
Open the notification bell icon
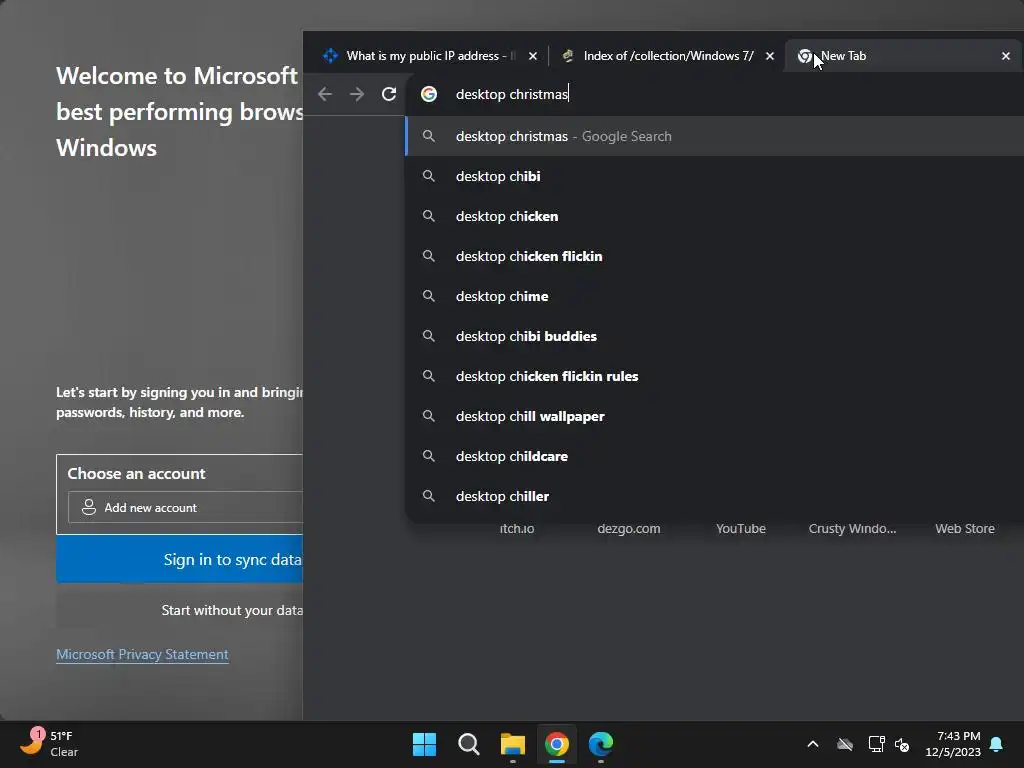997,744
